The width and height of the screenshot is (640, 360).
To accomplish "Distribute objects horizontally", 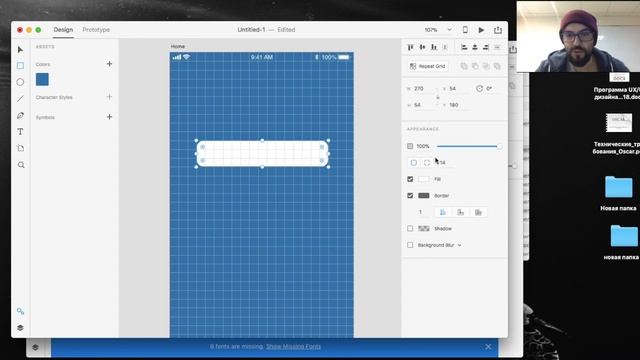I will click(x=497, y=47).
